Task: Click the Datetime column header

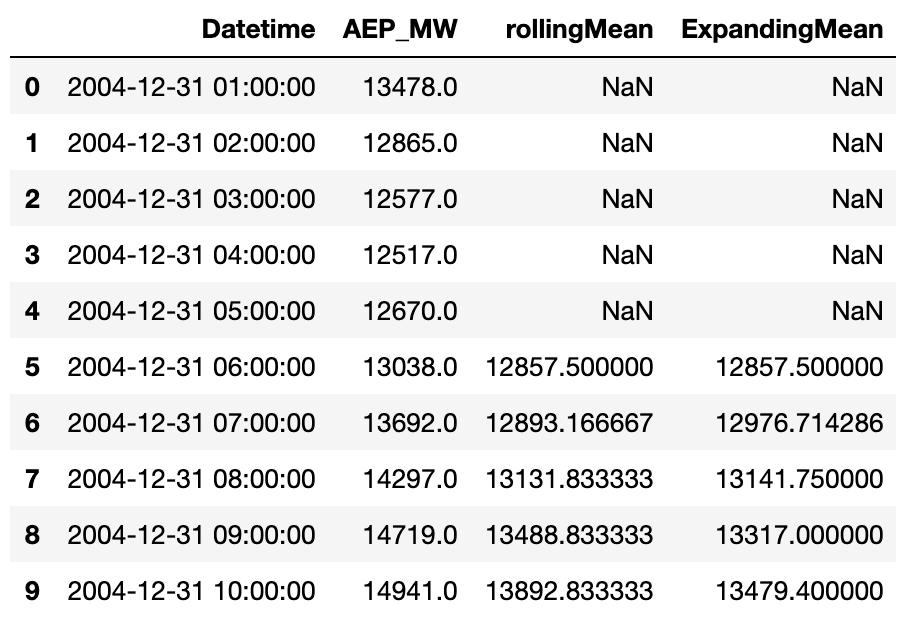Action: pos(258,29)
